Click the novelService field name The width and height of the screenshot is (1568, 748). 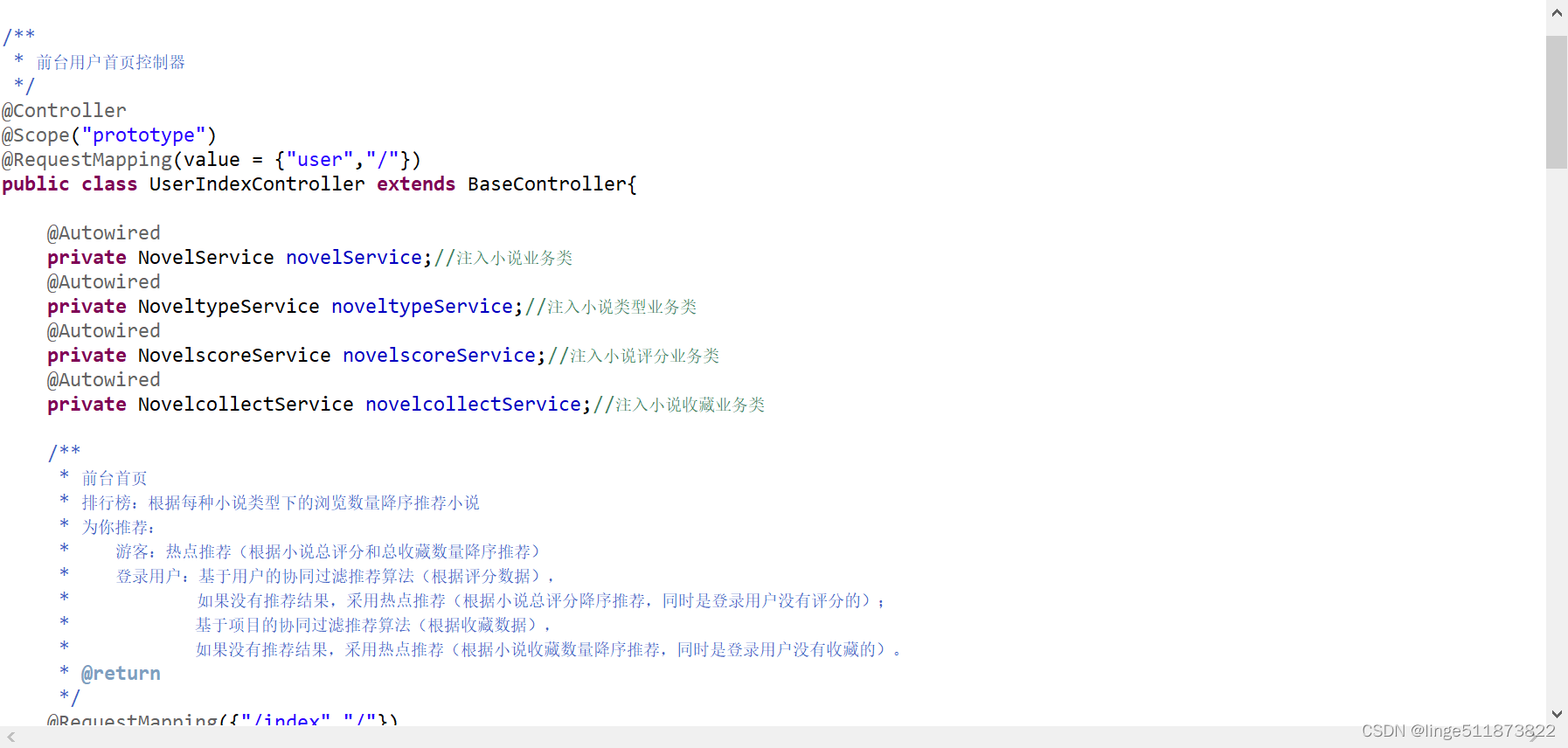point(354,258)
